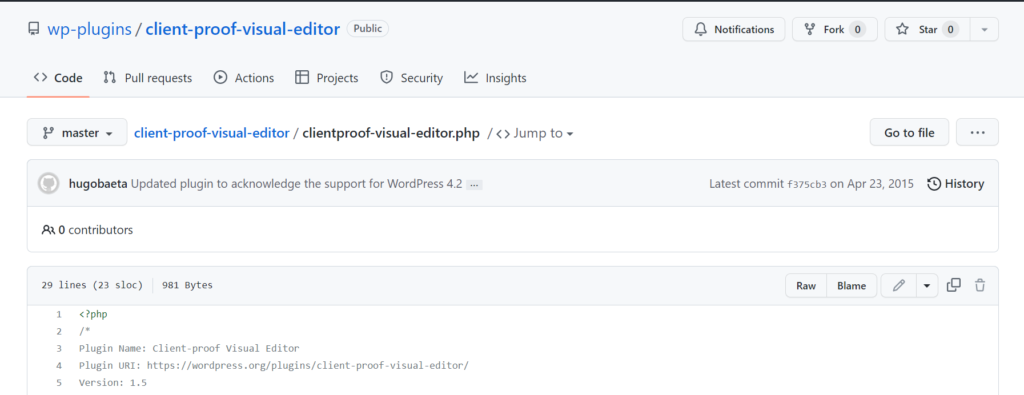Copy raw contents with the copy icon

tap(953, 285)
